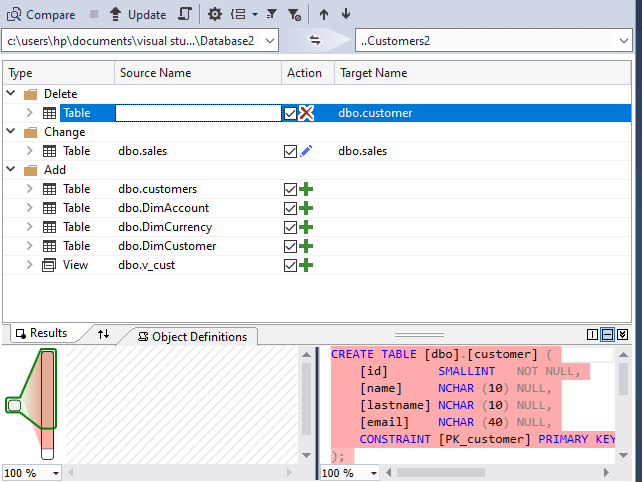Viewport: 642px width, 482px height.
Task: Go to next difference down arrow
Action: [x=346, y=14]
